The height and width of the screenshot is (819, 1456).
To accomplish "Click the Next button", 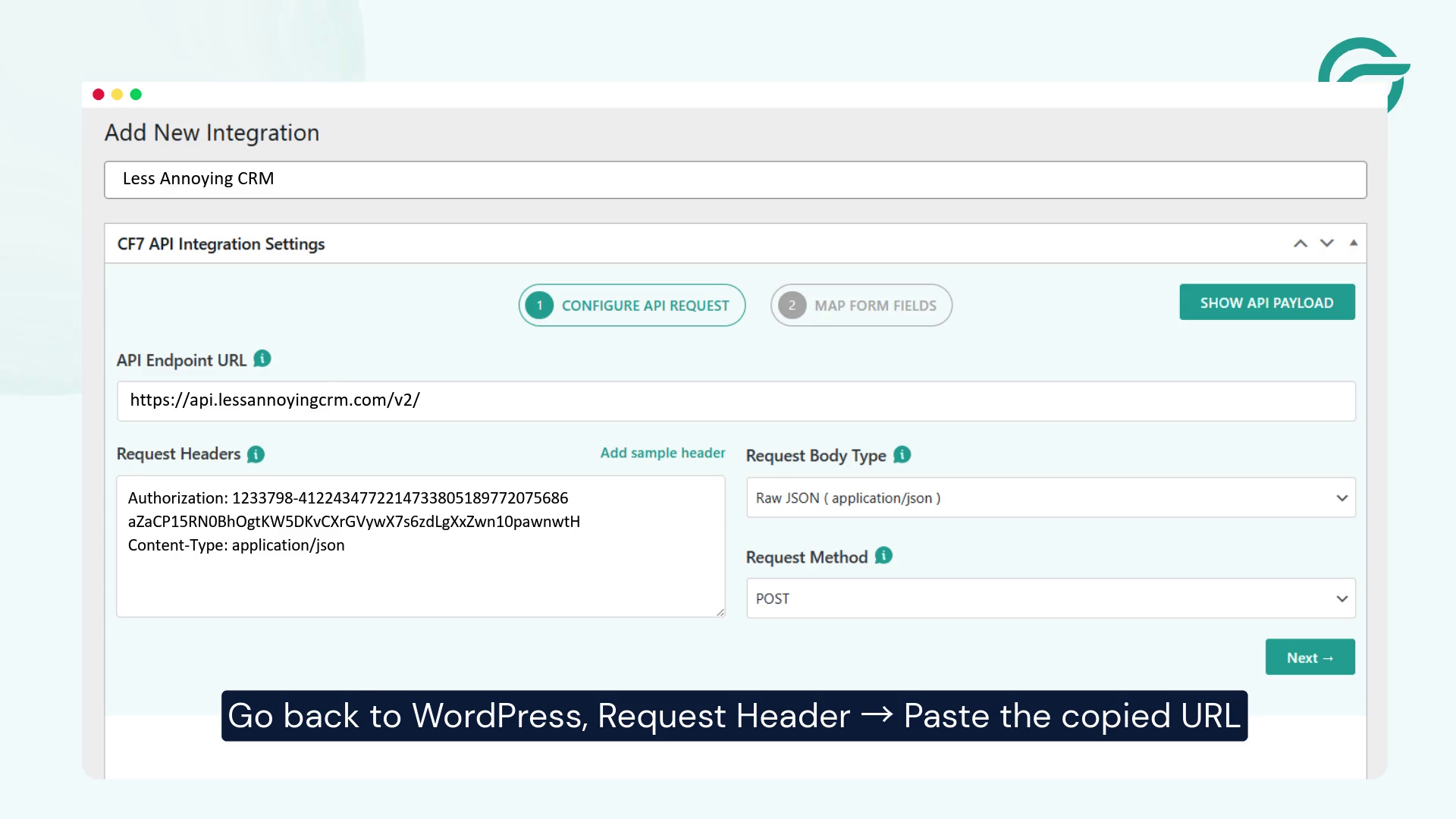I will coord(1310,657).
